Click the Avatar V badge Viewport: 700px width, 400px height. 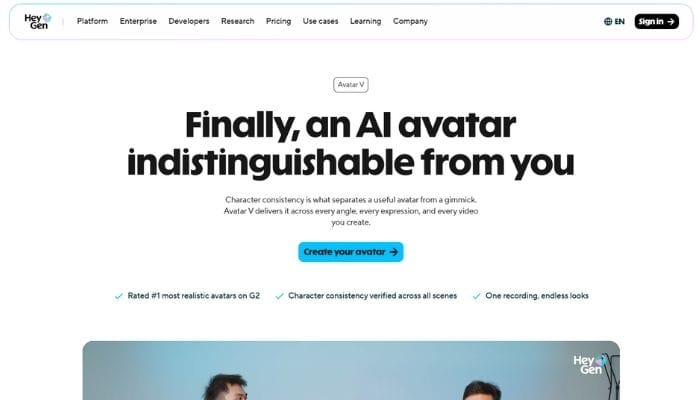pyautogui.click(x=351, y=85)
